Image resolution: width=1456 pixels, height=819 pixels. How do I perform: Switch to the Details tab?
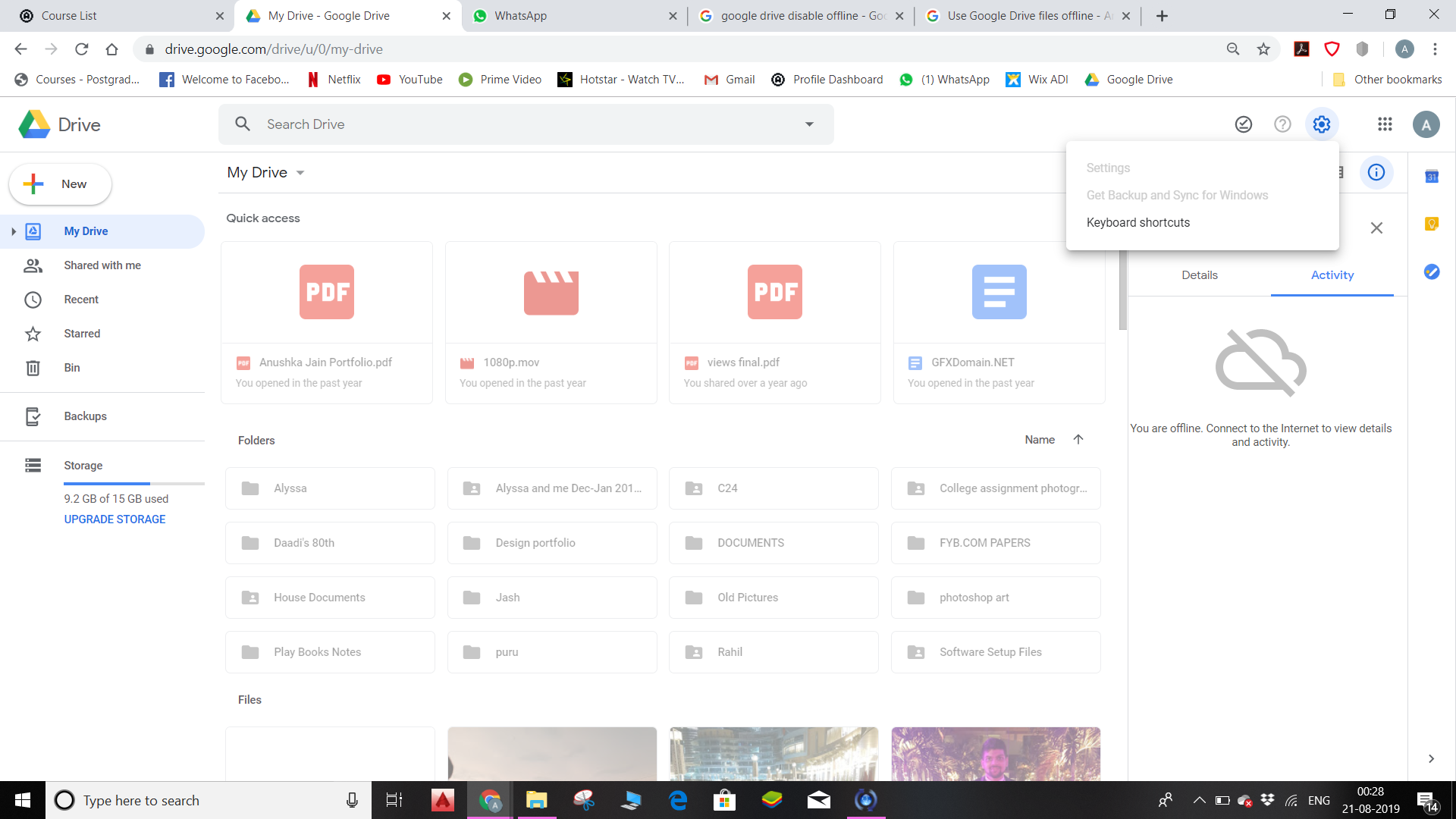(x=1199, y=274)
